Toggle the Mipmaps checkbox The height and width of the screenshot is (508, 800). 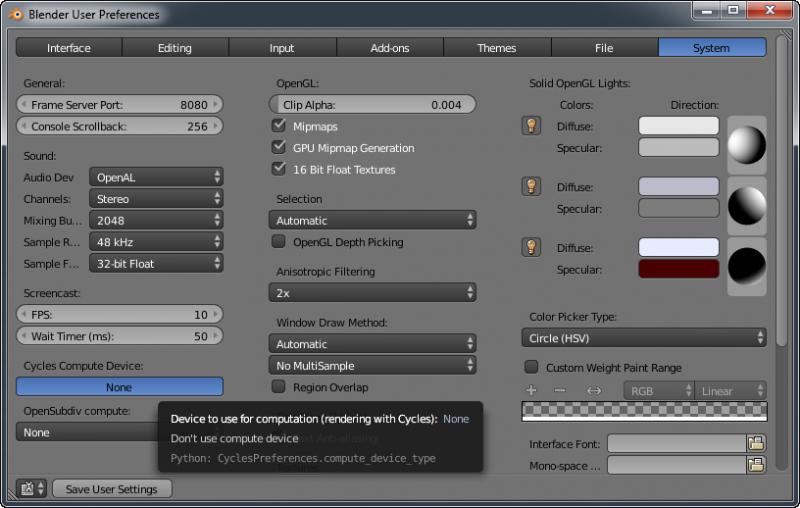tap(279, 125)
